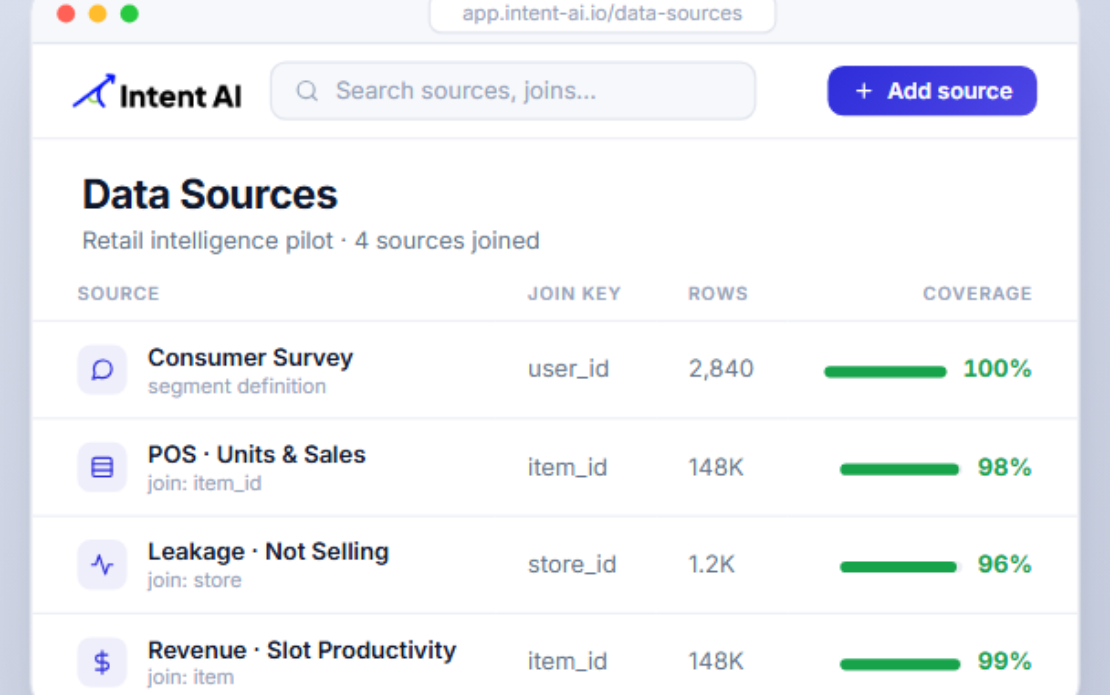Click the Consumer Survey chat bubble icon
Screen dimensions: 1110x695
click(x=102, y=369)
